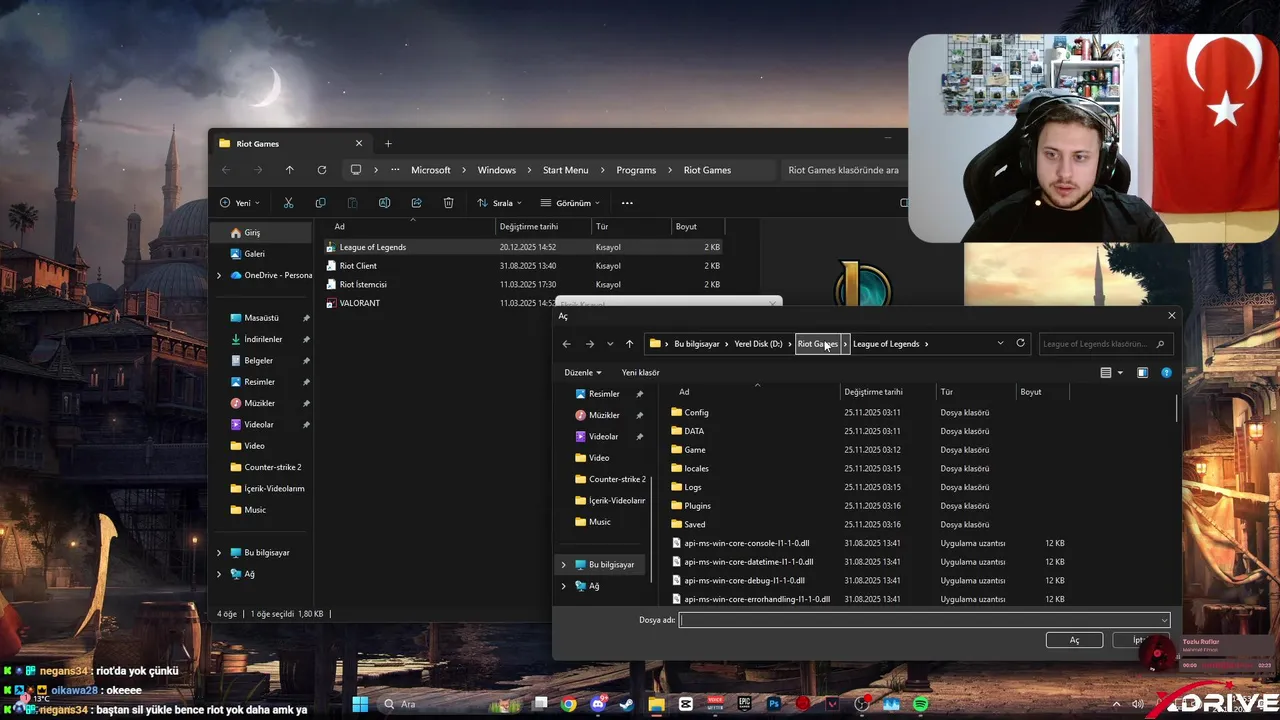
Task: Open the Yeni dropdown in Explorer toolbar
Action: 240,203
